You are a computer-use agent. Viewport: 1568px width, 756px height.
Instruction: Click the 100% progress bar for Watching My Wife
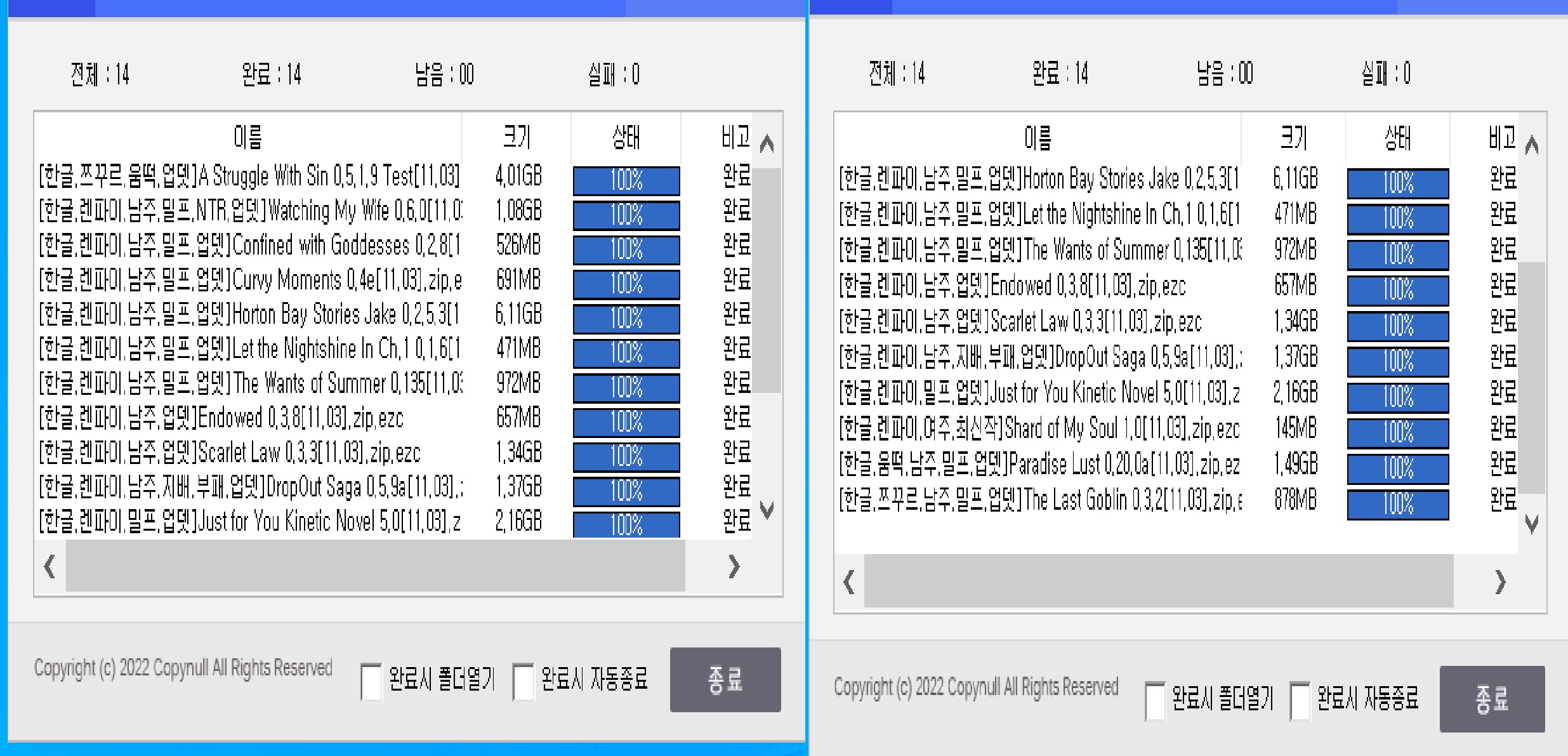pyautogui.click(x=626, y=215)
